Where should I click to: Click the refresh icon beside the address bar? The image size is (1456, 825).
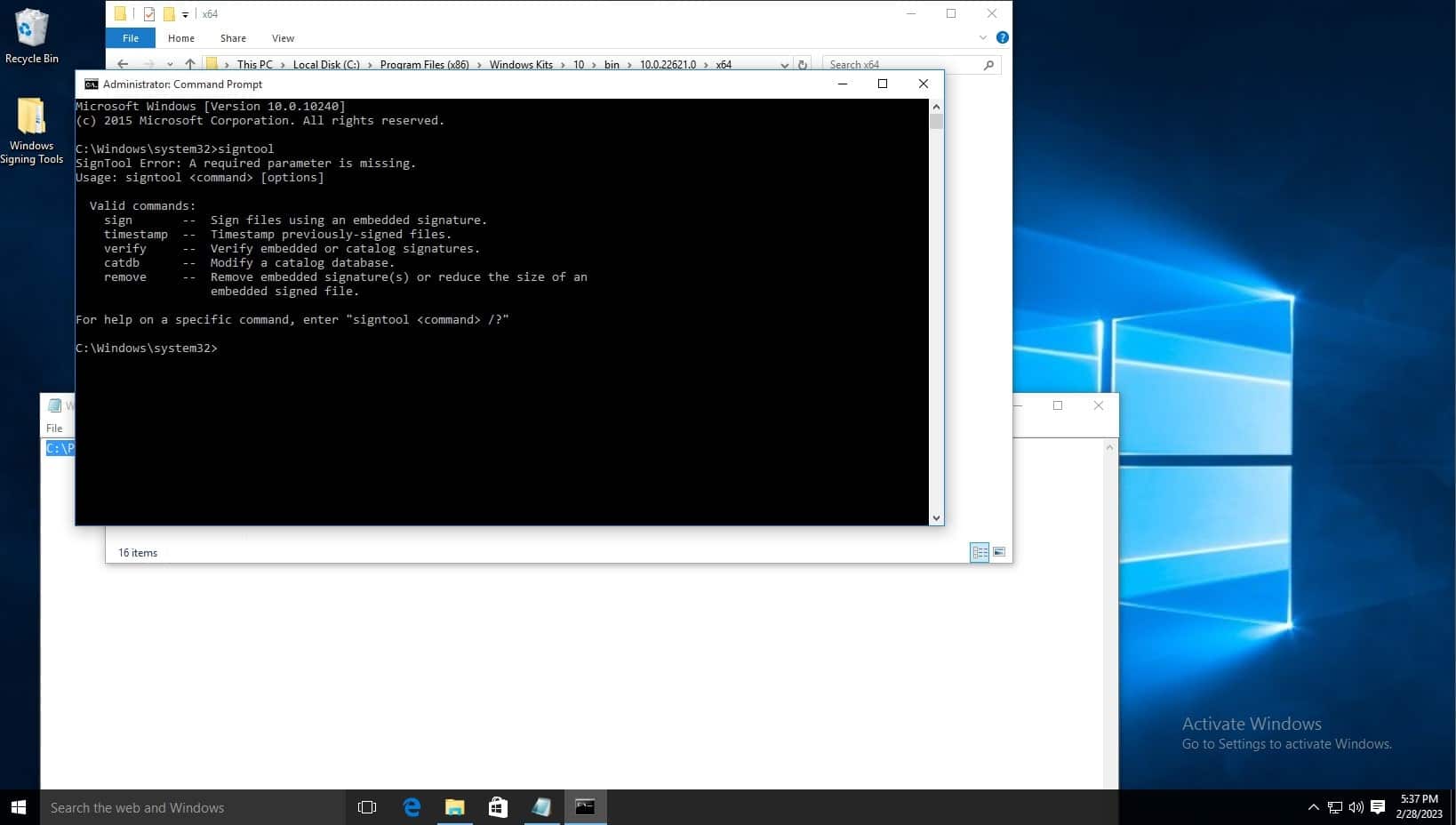click(803, 65)
